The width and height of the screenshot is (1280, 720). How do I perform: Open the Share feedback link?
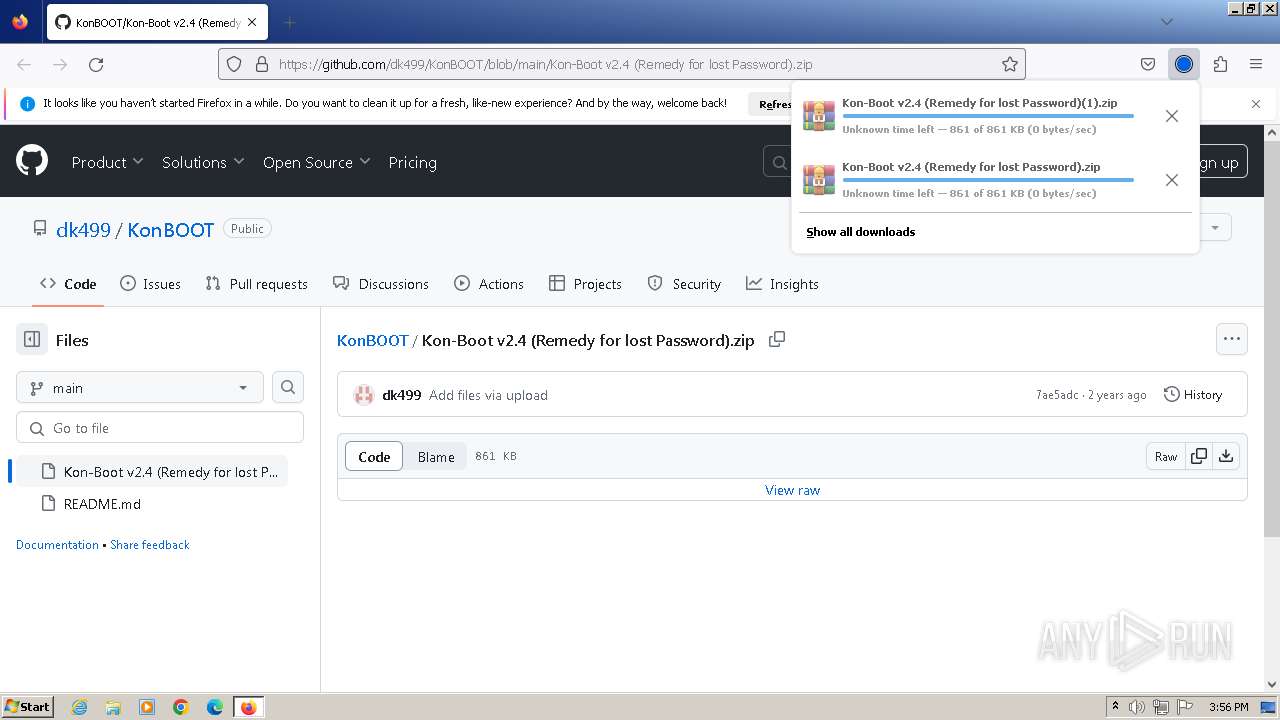[150, 545]
